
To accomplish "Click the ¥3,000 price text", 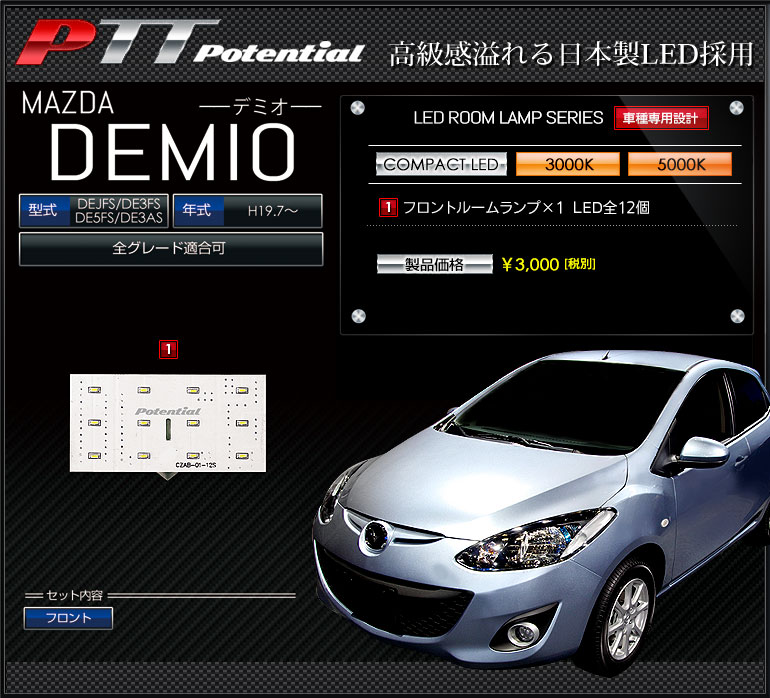I will click(x=530, y=265).
